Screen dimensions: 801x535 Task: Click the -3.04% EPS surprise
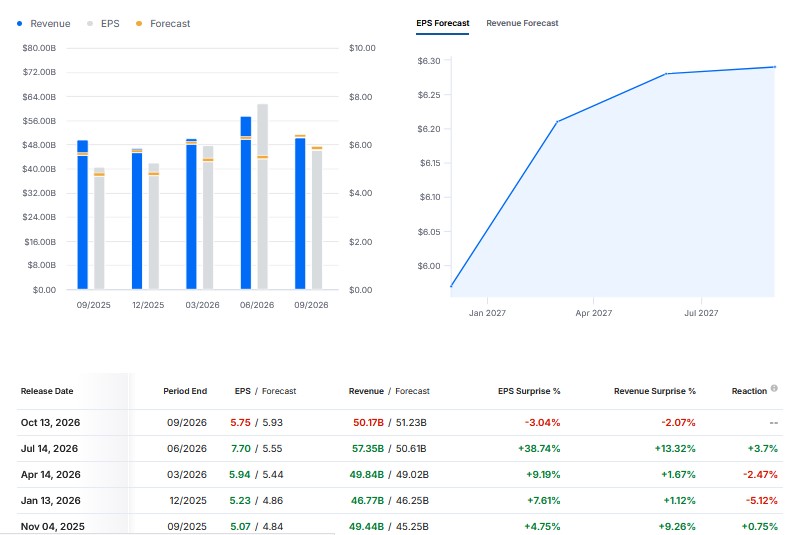point(543,423)
